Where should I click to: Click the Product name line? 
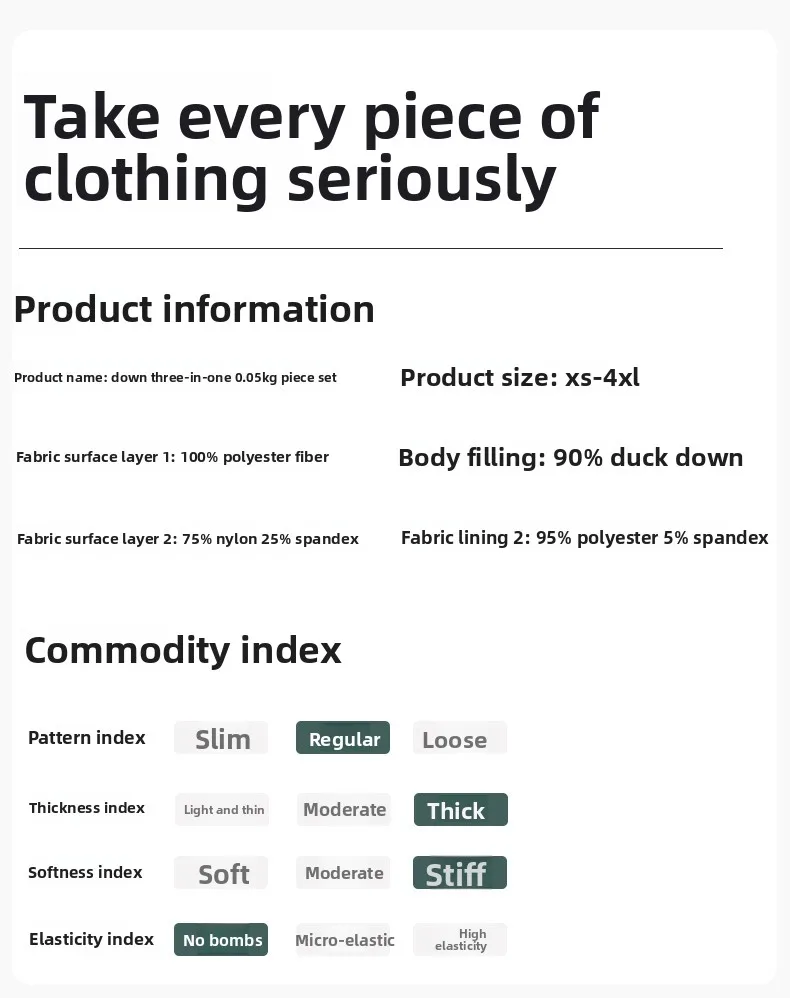coord(175,377)
